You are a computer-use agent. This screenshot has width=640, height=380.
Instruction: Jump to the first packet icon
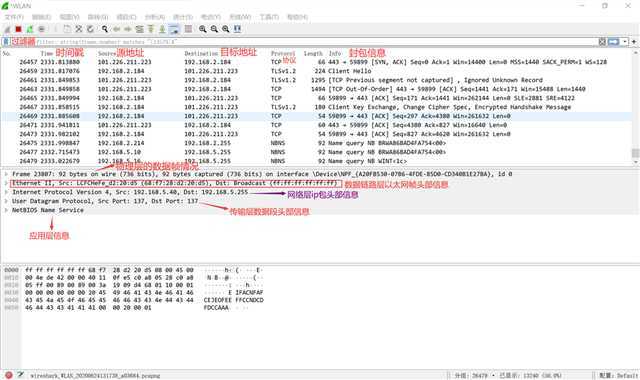151,29
